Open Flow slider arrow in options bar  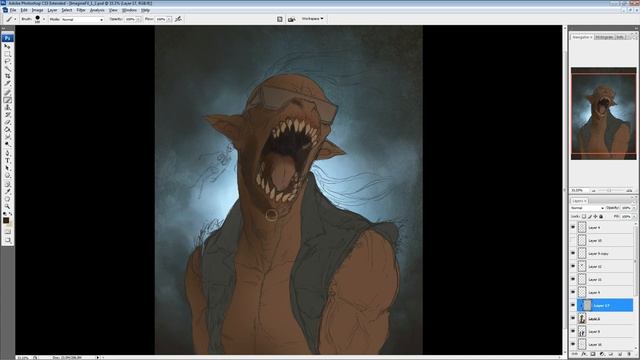[x=169, y=19]
